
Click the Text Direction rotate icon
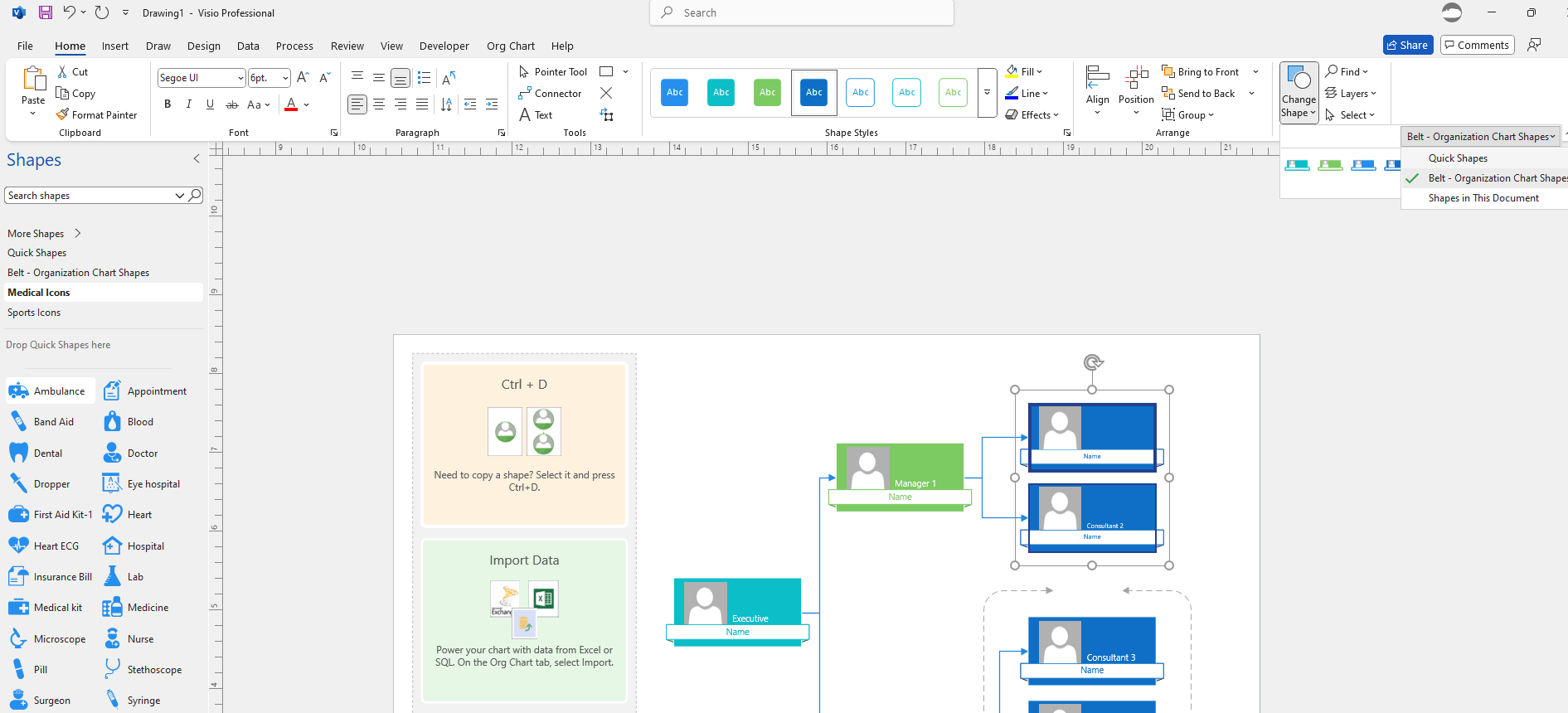click(x=449, y=78)
